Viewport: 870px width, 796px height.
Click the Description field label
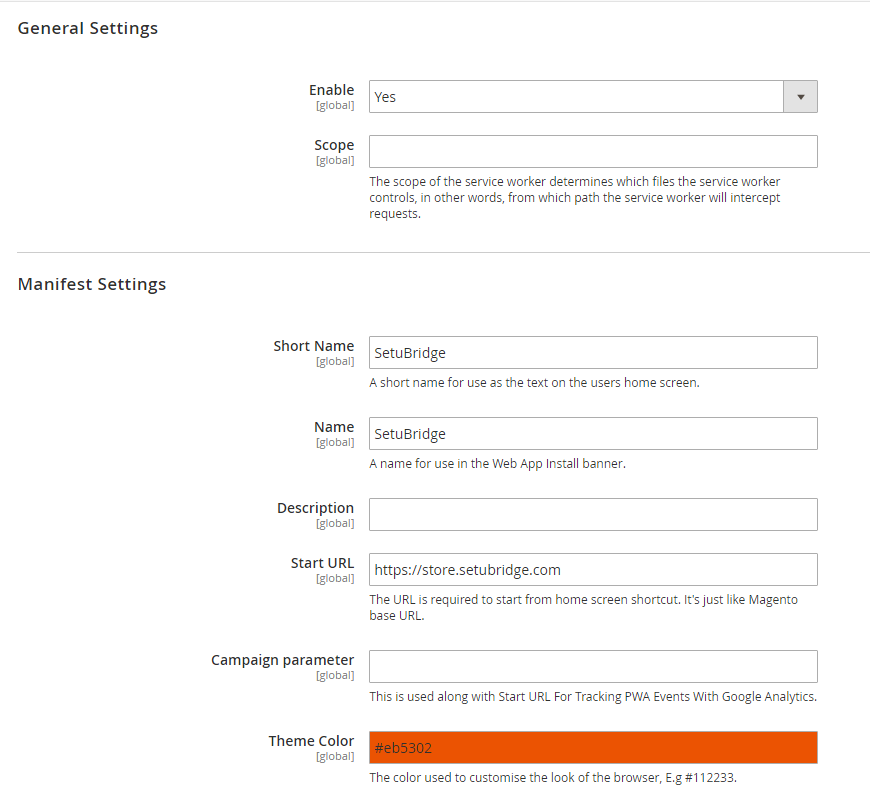click(315, 508)
